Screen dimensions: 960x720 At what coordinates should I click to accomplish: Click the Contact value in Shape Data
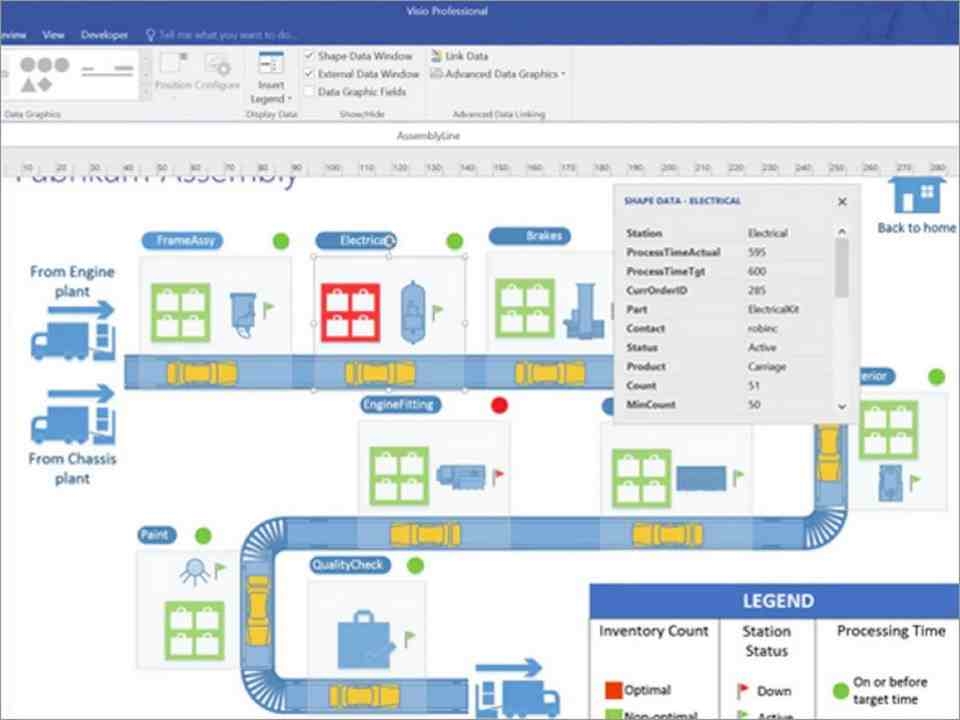click(762, 328)
